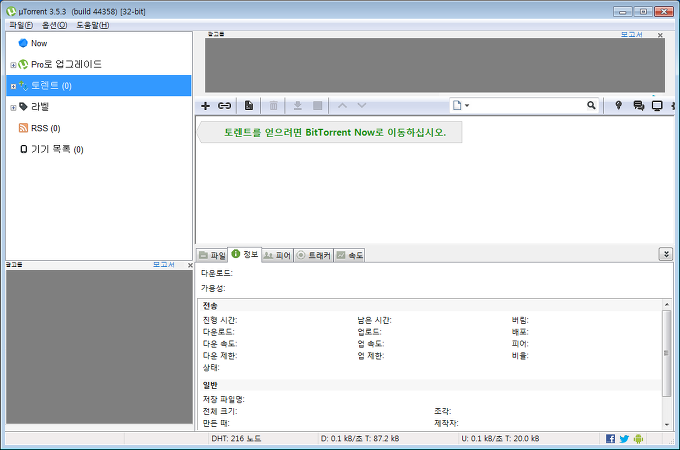Open the 옵션(O) menu
The width and height of the screenshot is (680, 450).
(x=54, y=25)
